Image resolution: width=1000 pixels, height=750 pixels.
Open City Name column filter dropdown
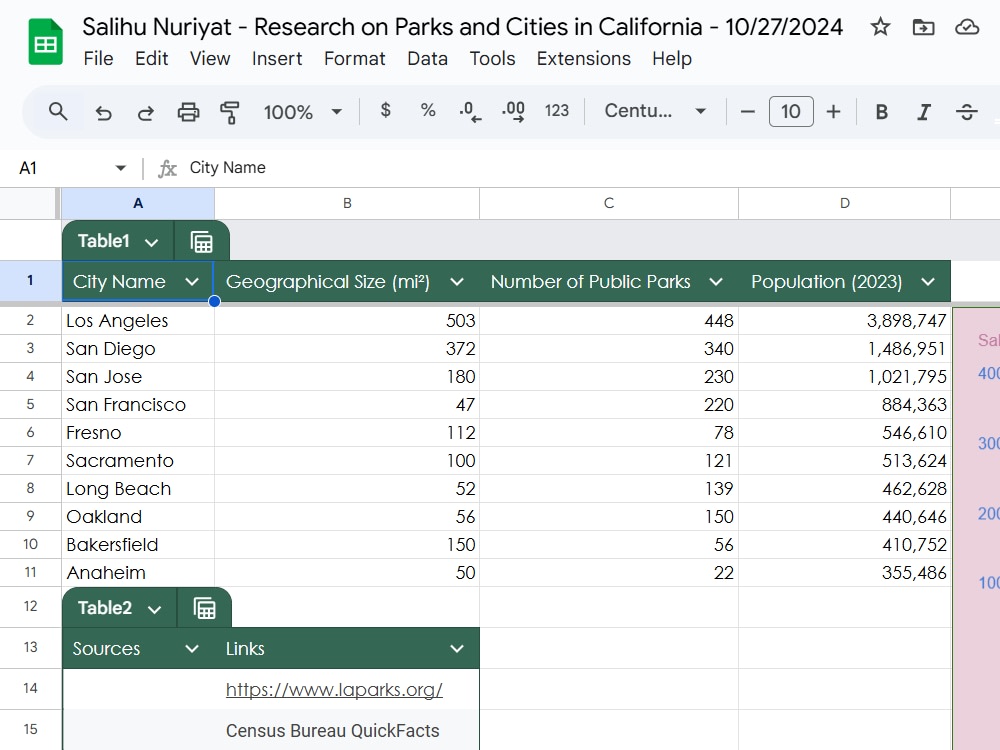click(x=192, y=282)
